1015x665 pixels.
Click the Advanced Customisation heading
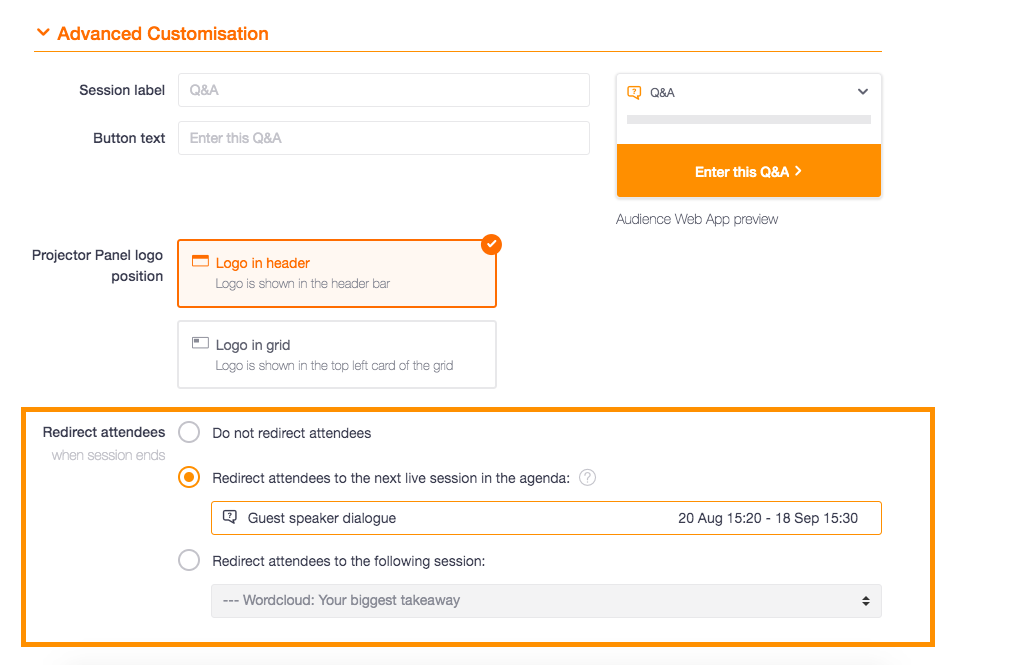162,34
